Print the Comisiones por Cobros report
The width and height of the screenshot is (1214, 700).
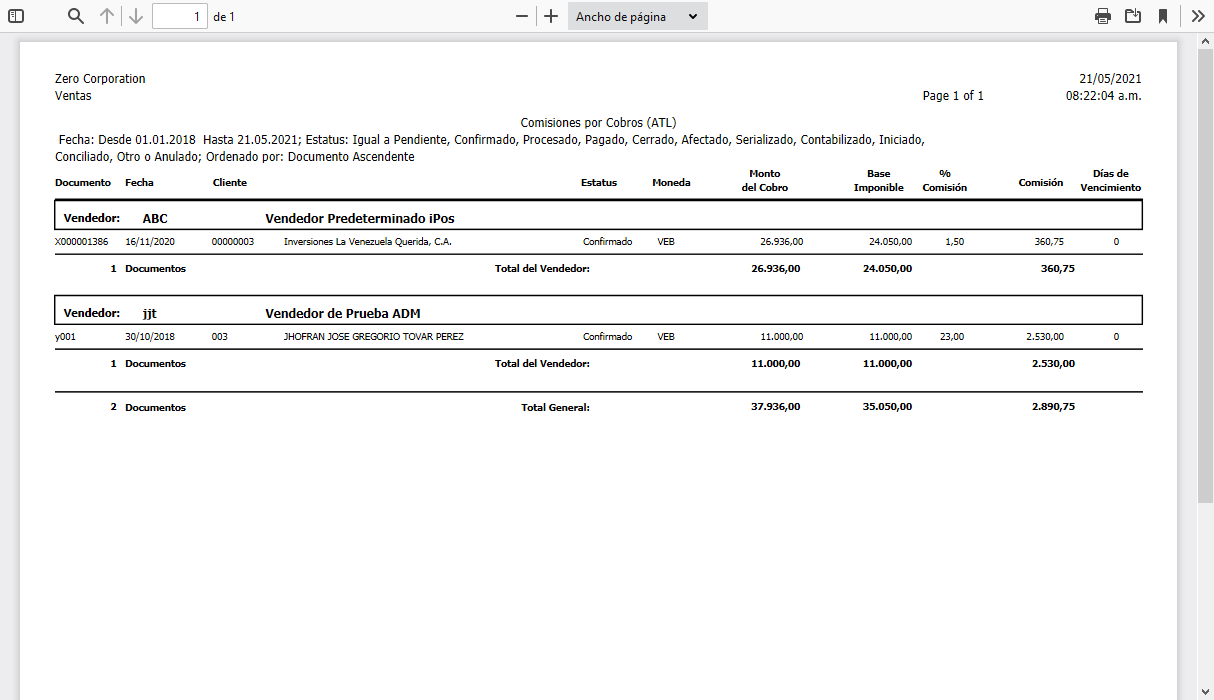(x=1103, y=16)
